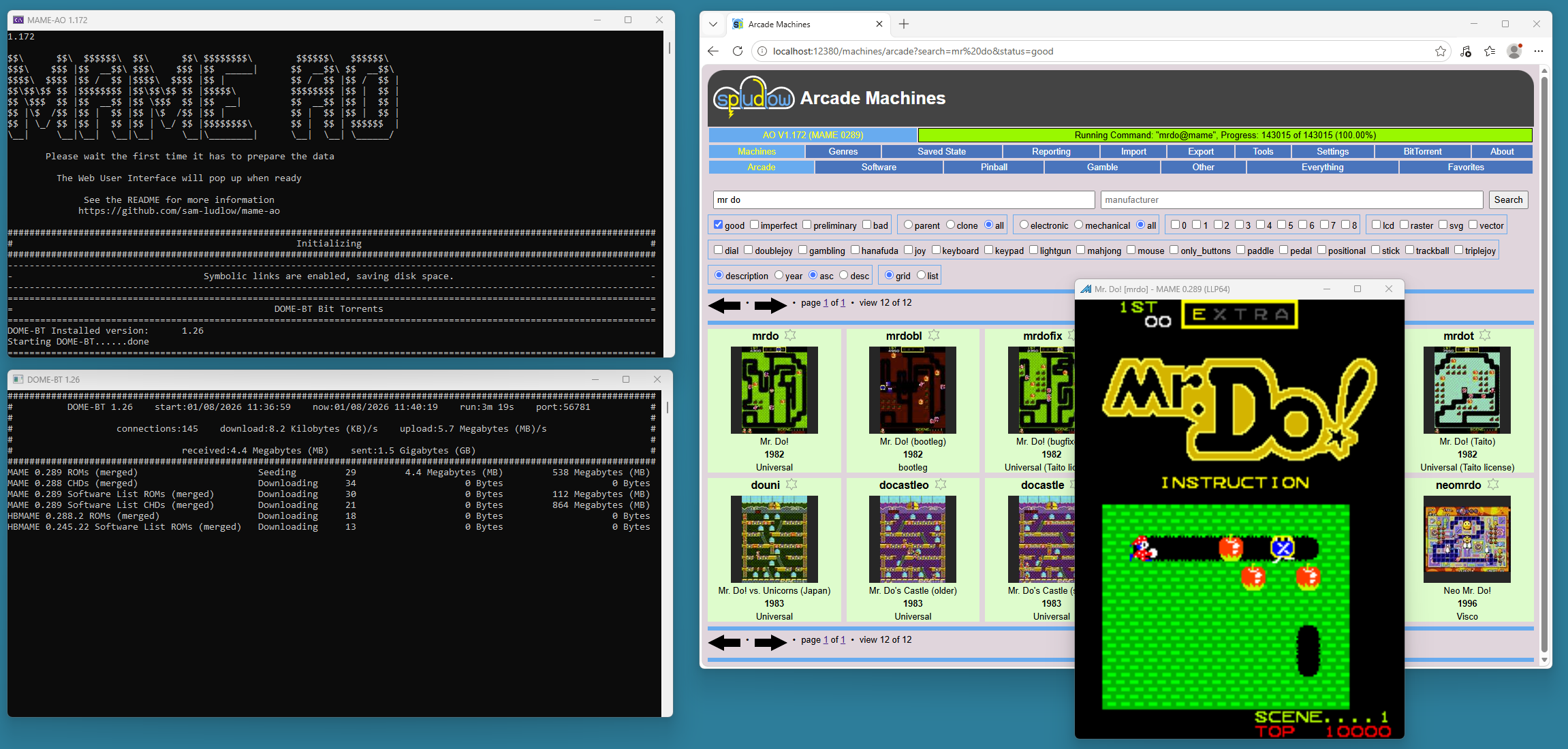
Task: Favorite the docastleo machine with its star
Action: (941, 484)
